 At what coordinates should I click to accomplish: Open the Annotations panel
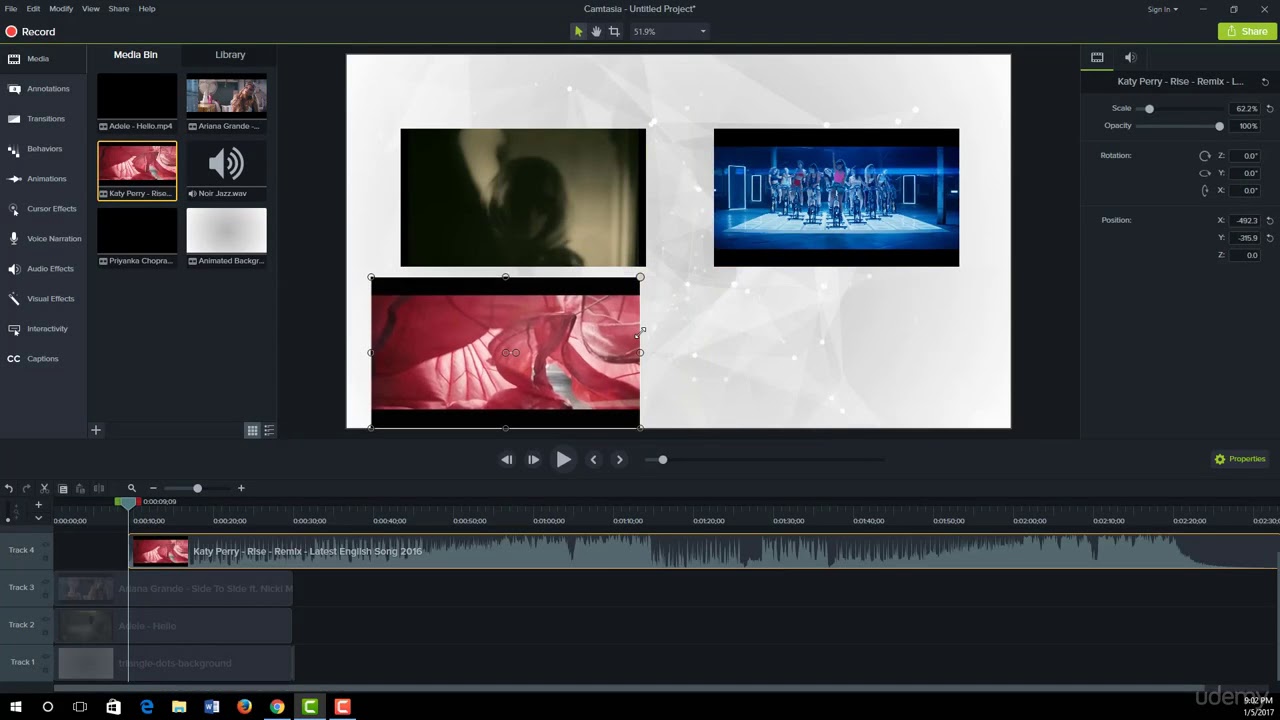[x=40, y=89]
